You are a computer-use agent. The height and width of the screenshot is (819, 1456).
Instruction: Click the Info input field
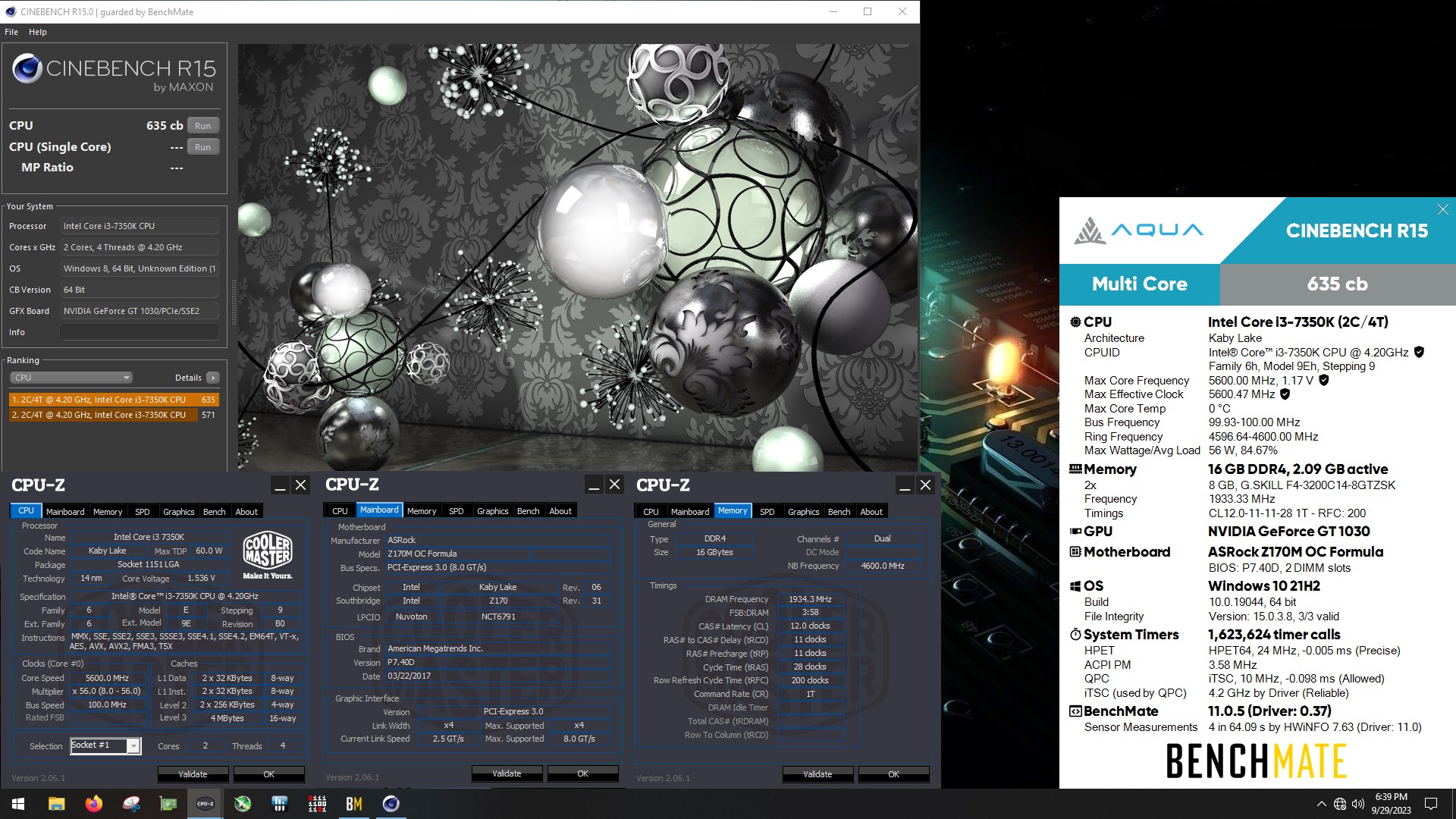pyautogui.click(x=140, y=332)
